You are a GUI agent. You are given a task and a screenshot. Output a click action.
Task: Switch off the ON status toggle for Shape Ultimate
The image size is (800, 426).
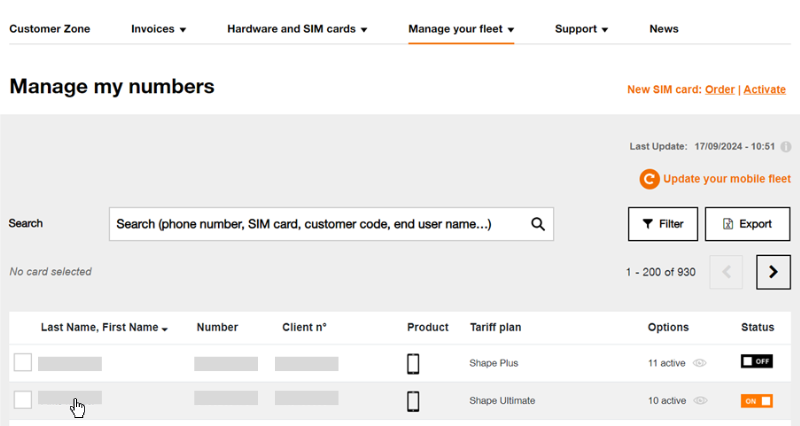click(757, 401)
